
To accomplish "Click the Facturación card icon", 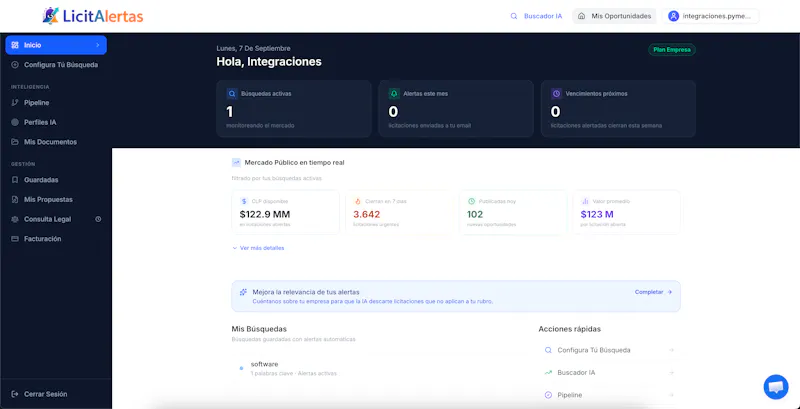I will tap(15, 239).
